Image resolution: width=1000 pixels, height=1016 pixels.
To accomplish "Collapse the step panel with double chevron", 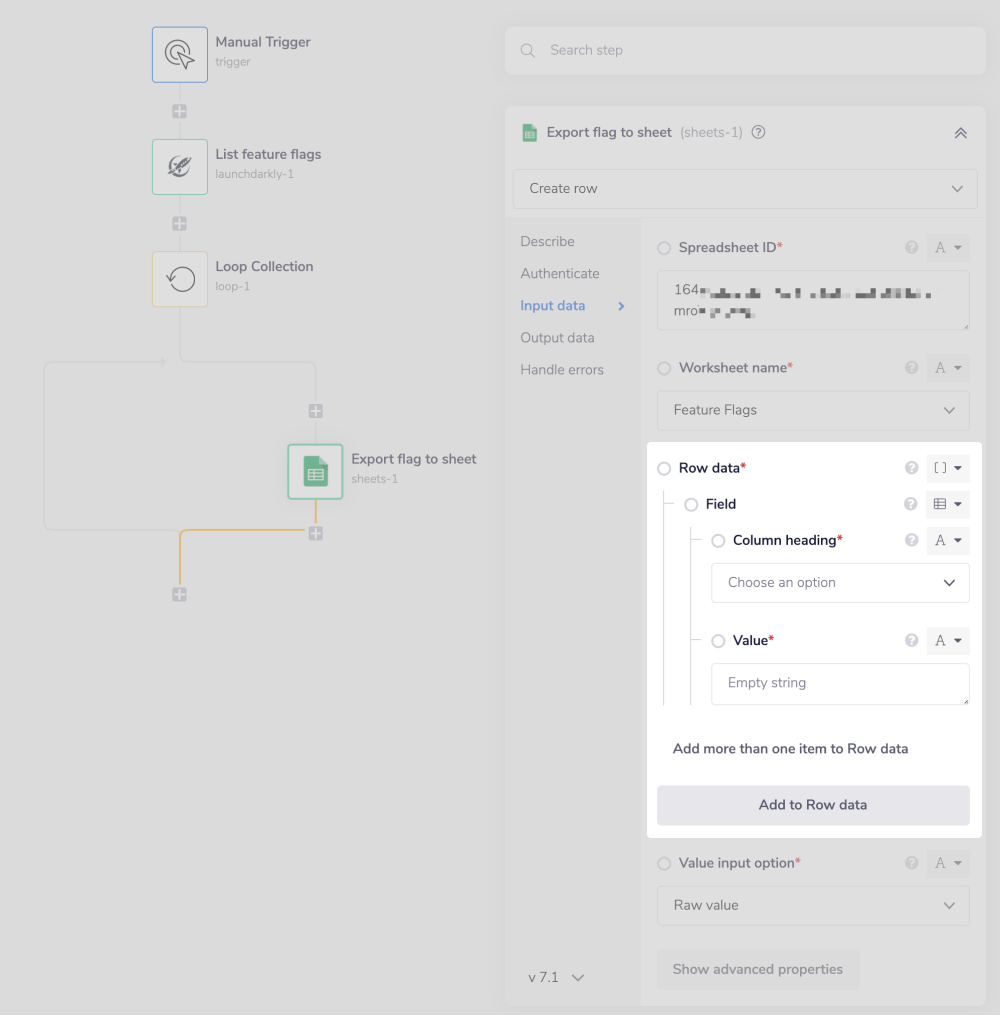I will tap(960, 133).
